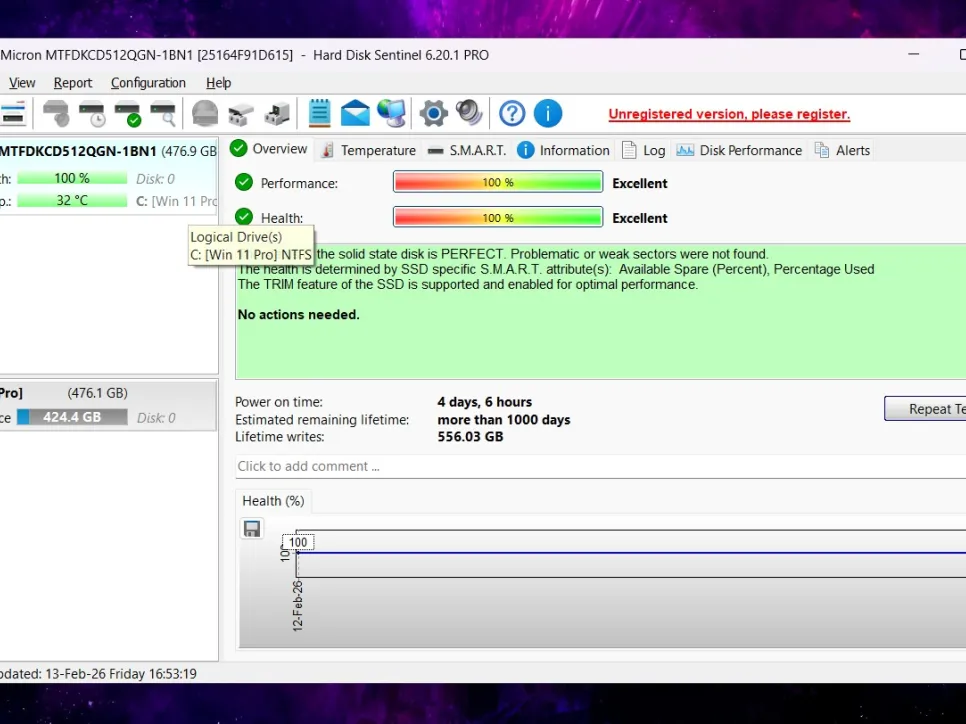Click the Unregistered version, please register link
Image resolution: width=966 pixels, height=724 pixels.
point(729,114)
